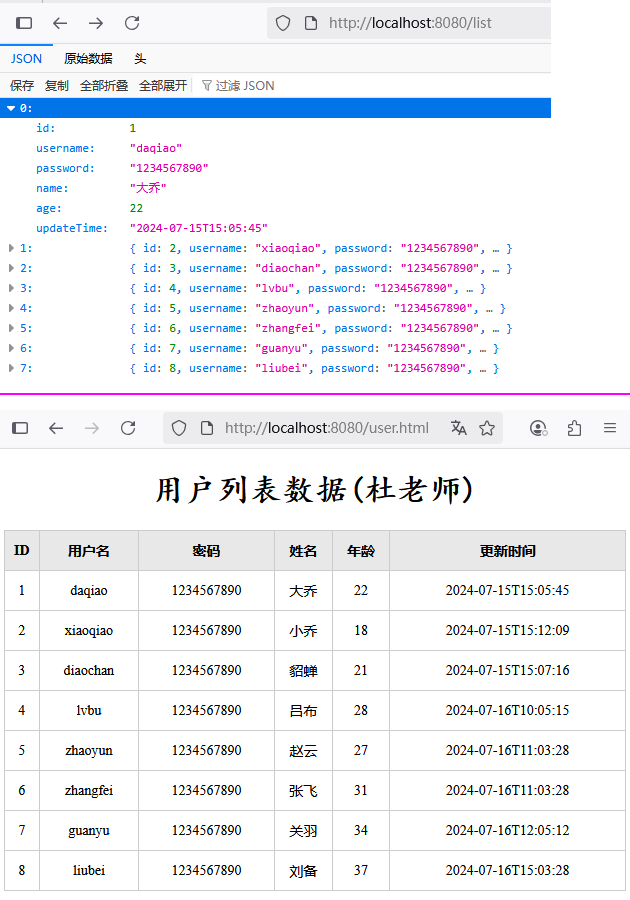
Task: Reload the JSON list page
Action: (132, 23)
